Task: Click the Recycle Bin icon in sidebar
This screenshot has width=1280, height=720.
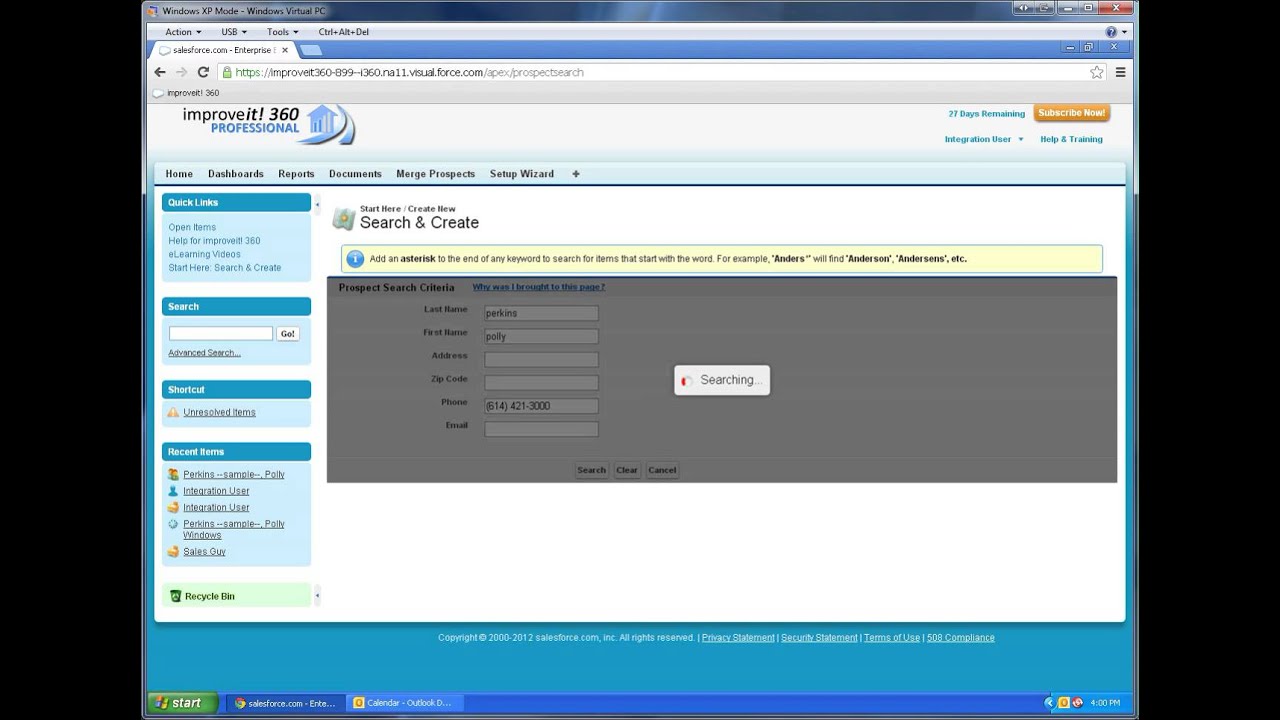Action: point(175,596)
